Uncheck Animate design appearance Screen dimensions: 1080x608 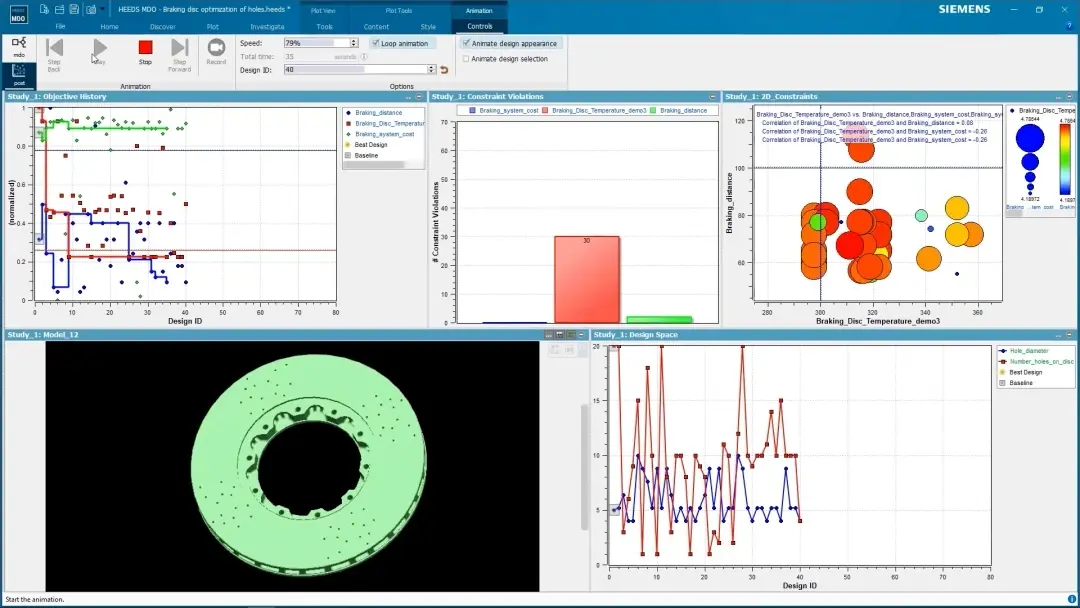point(466,43)
